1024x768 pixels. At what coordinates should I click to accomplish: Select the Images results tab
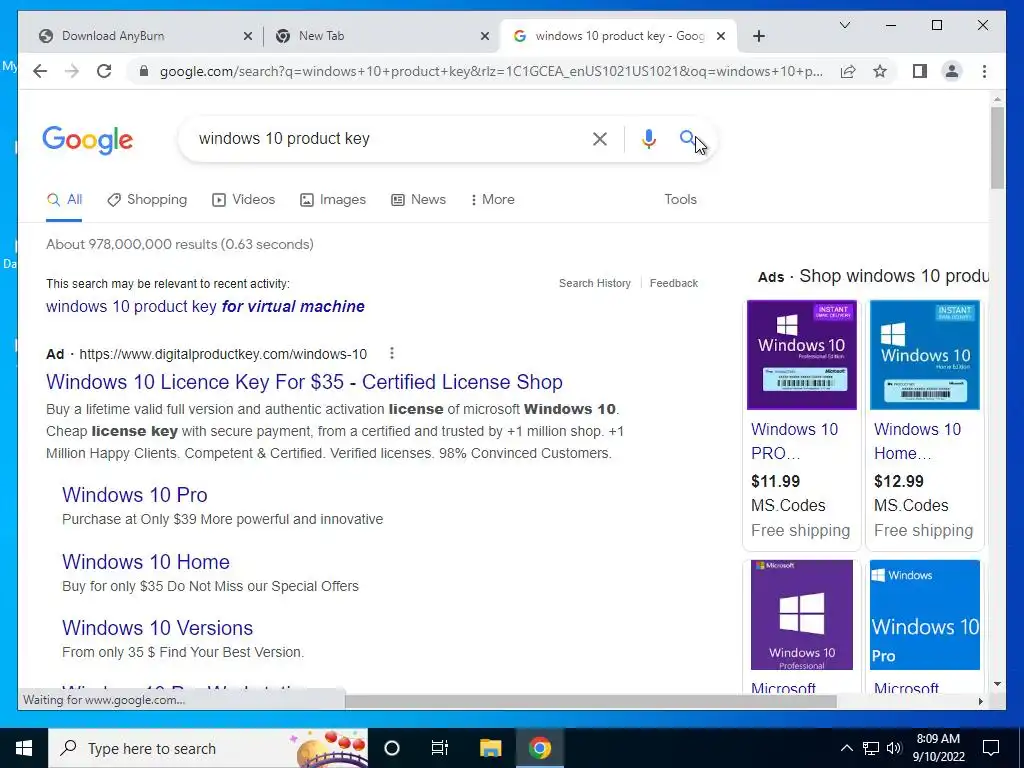(332, 199)
